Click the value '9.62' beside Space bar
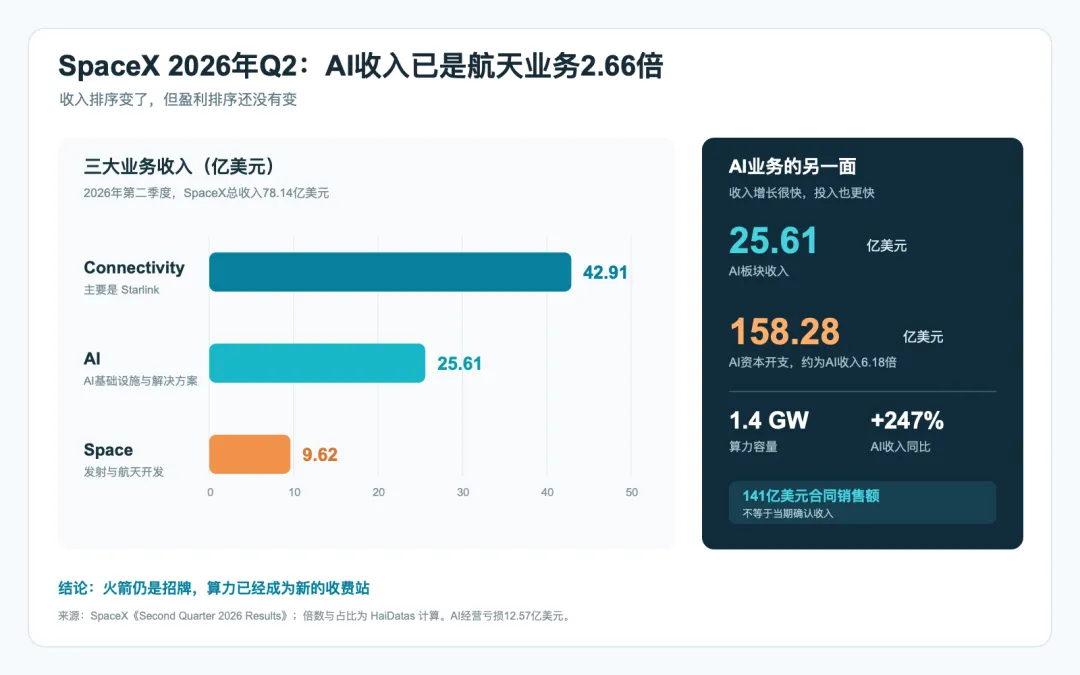1080x675 pixels. (x=320, y=455)
